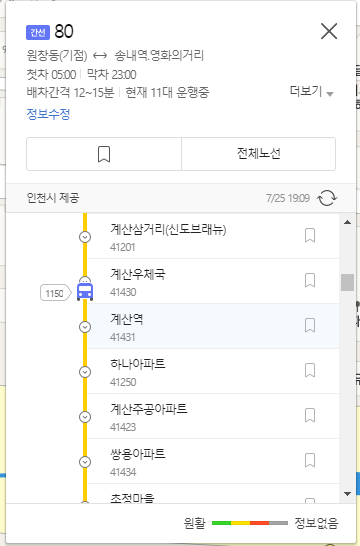Toggle bookmark for 계산우체국 stop
This screenshot has height=546, width=360.
coord(310,280)
